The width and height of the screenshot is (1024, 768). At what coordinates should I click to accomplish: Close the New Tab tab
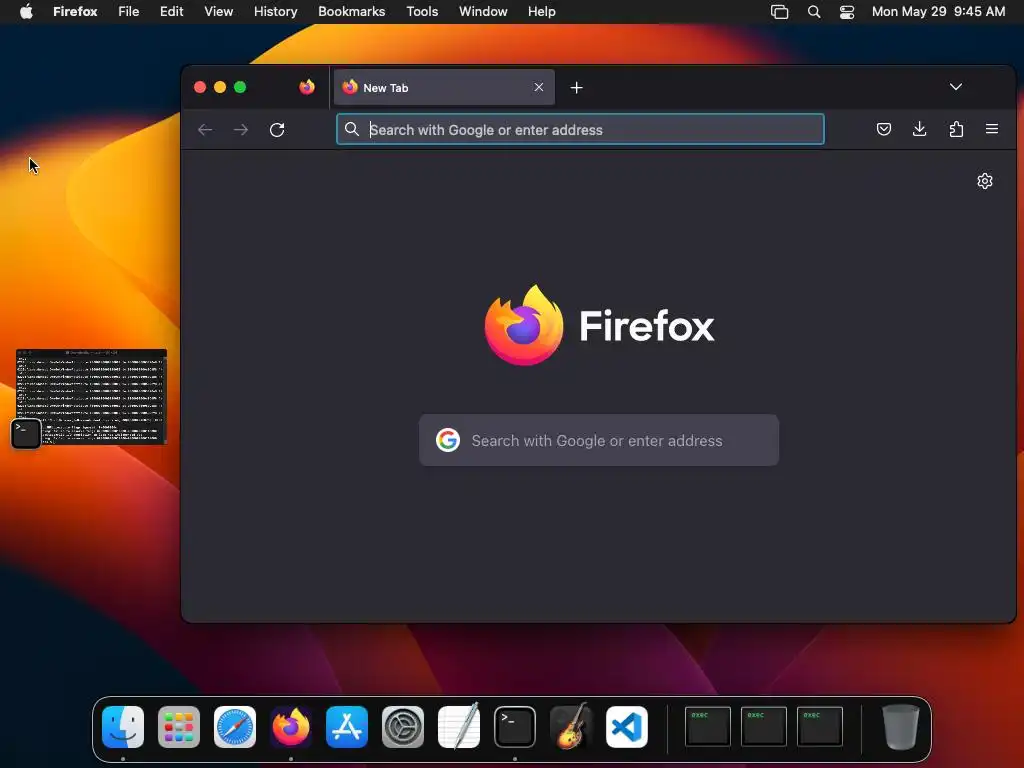tap(539, 87)
